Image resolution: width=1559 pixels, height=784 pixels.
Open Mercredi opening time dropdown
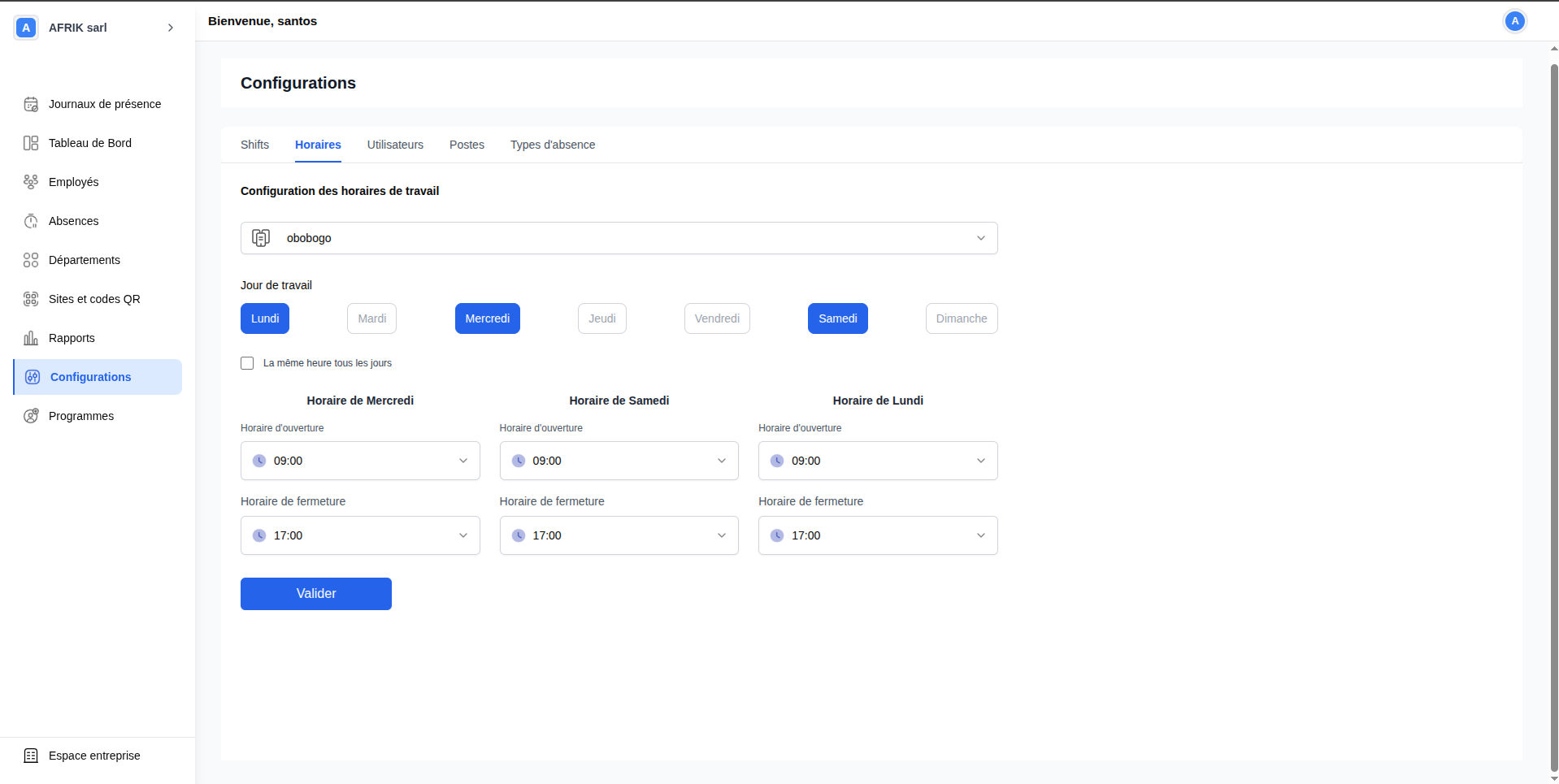pos(360,461)
